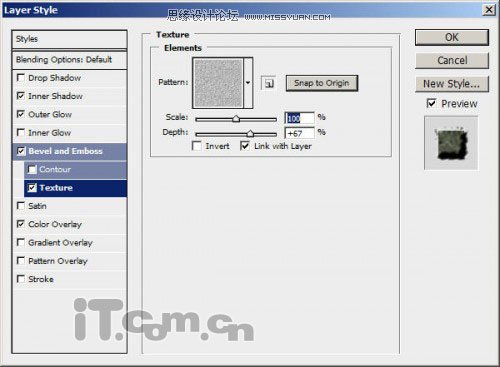Click the OK button
500x367 pixels.
point(452,37)
